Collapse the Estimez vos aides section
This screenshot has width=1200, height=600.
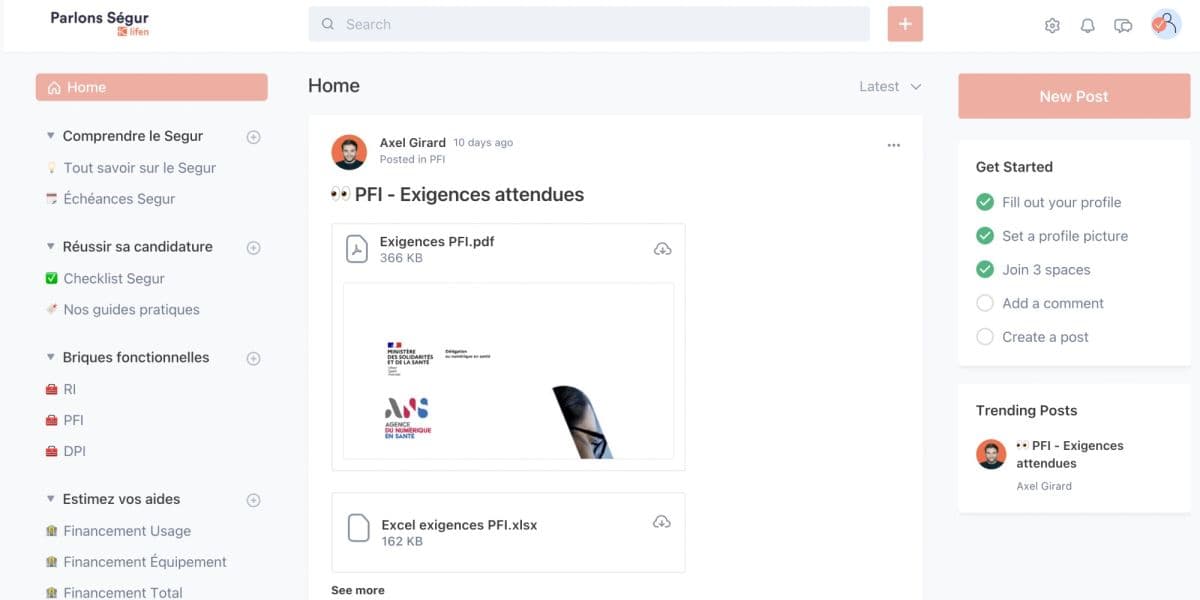51,499
